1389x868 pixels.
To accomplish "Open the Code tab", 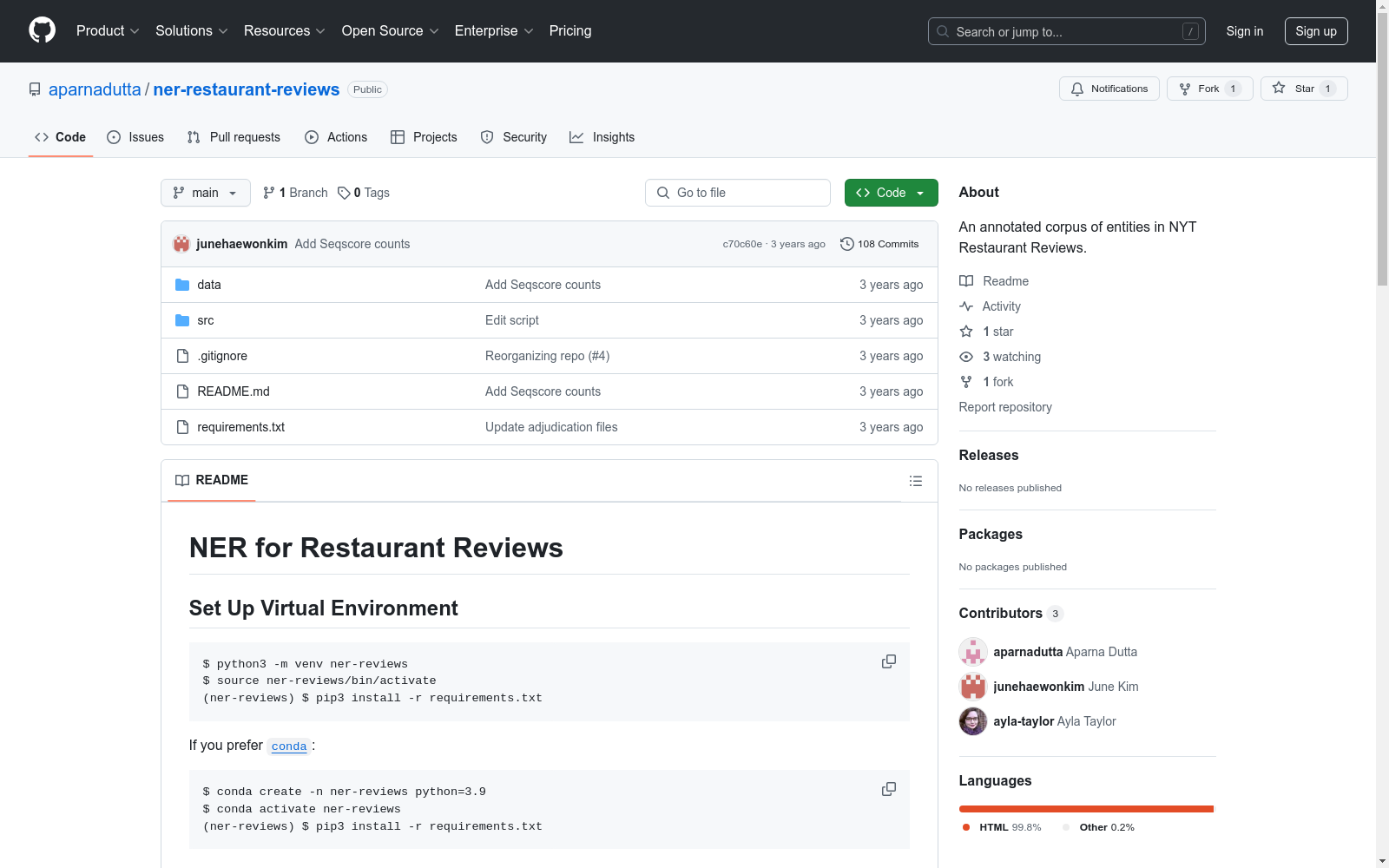I will pos(61,137).
